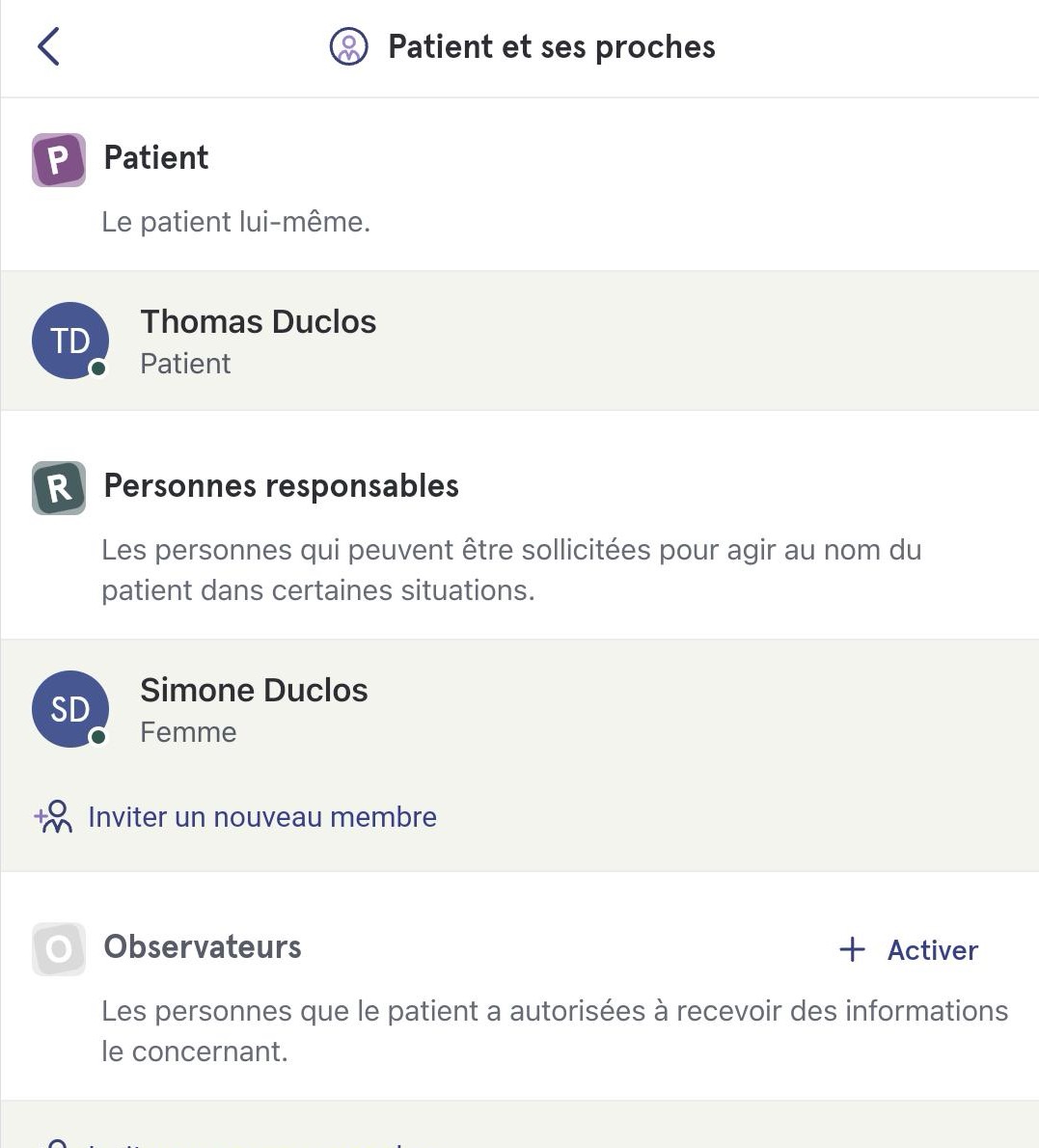Open the TD avatar of Thomas Duclos
1039x1148 pixels.
[70, 341]
